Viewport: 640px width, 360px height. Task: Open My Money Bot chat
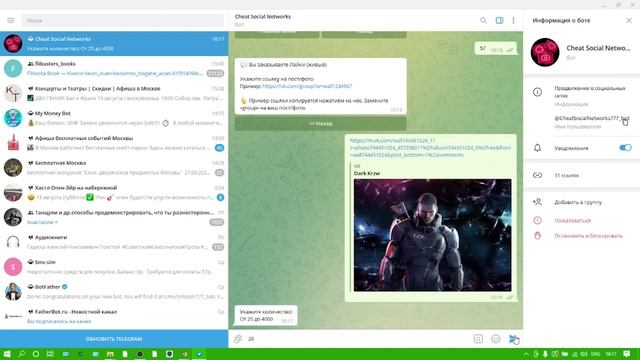tap(114, 118)
